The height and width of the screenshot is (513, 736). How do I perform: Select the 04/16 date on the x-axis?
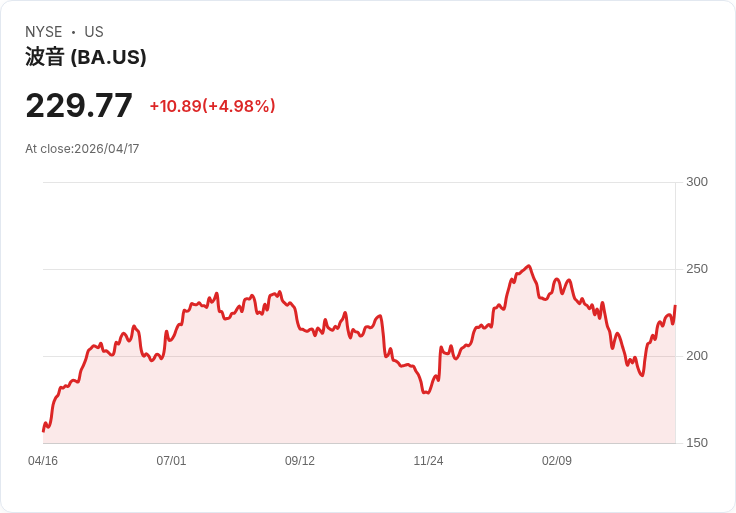pos(43,461)
